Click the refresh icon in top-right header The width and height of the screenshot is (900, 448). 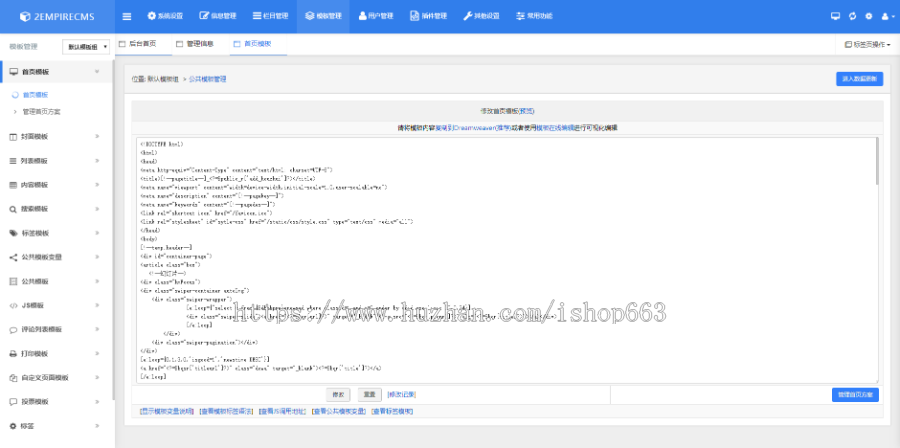click(x=852, y=16)
